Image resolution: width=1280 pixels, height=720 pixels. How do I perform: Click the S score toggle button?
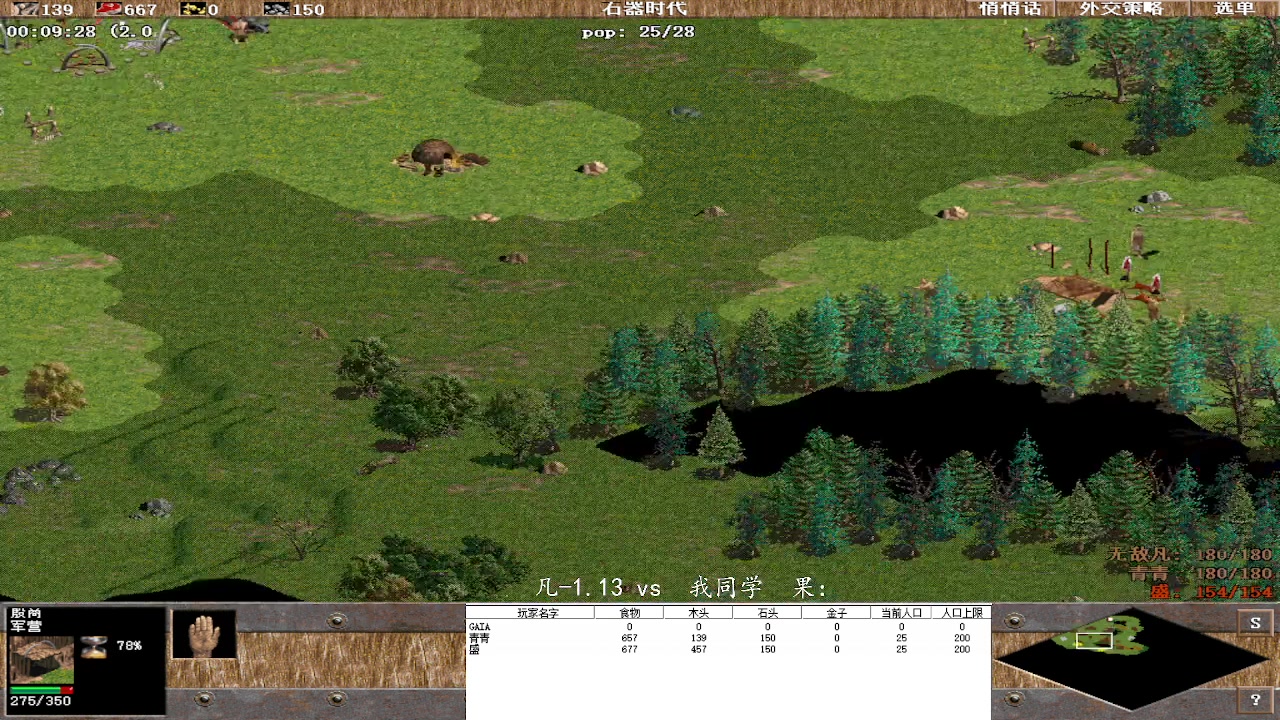pos(1255,623)
